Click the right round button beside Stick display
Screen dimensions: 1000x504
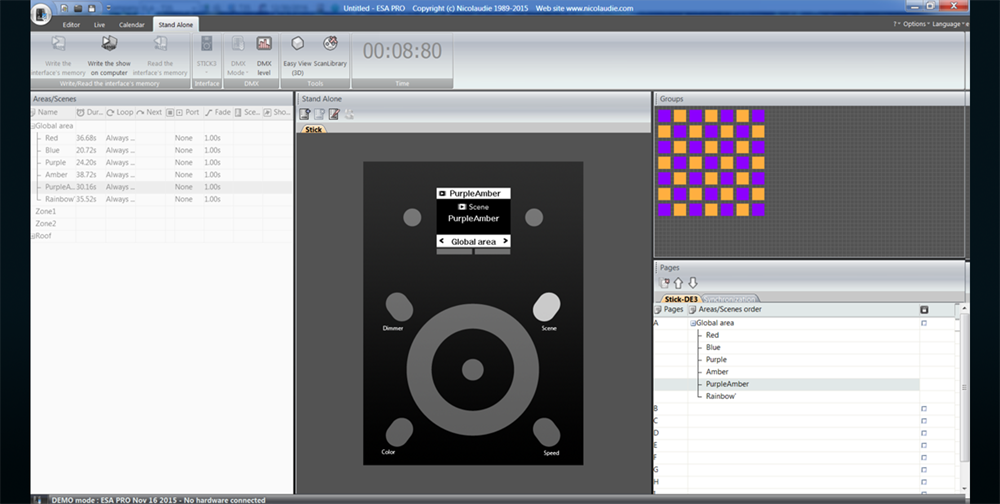click(x=534, y=218)
